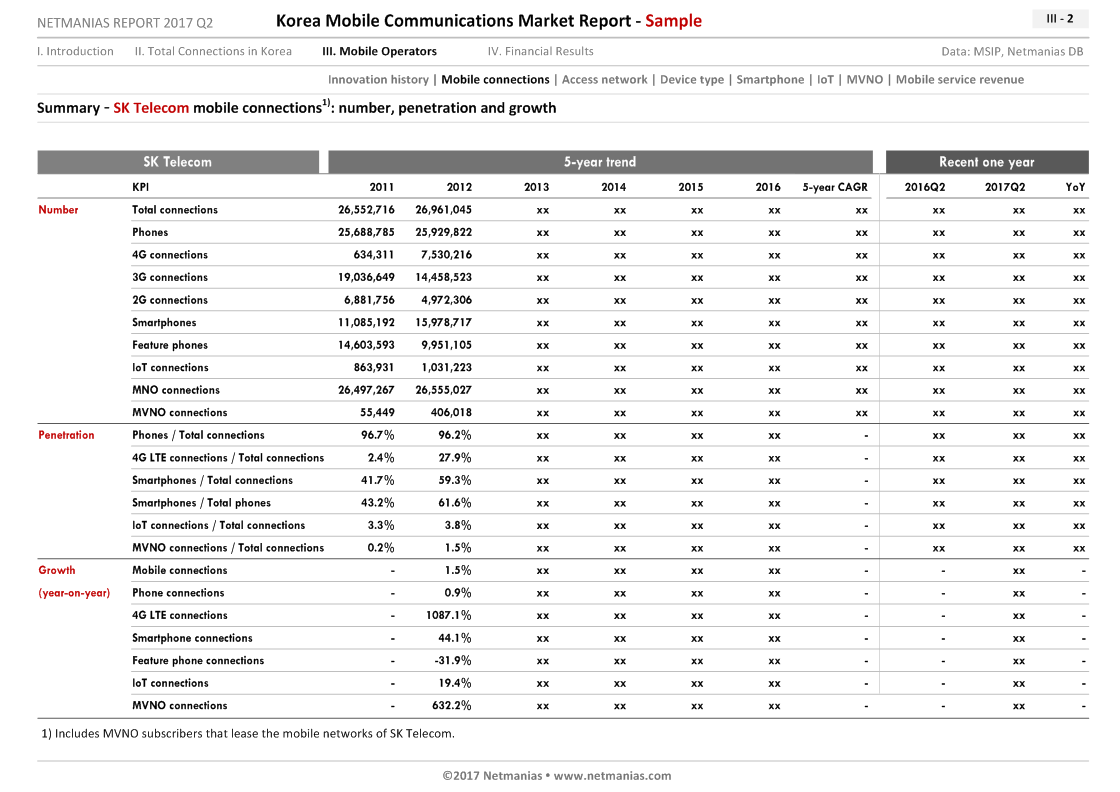This screenshot has width=1120, height=792.
Task: Click the Phones / Total connections row label
Action: point(199,435)
